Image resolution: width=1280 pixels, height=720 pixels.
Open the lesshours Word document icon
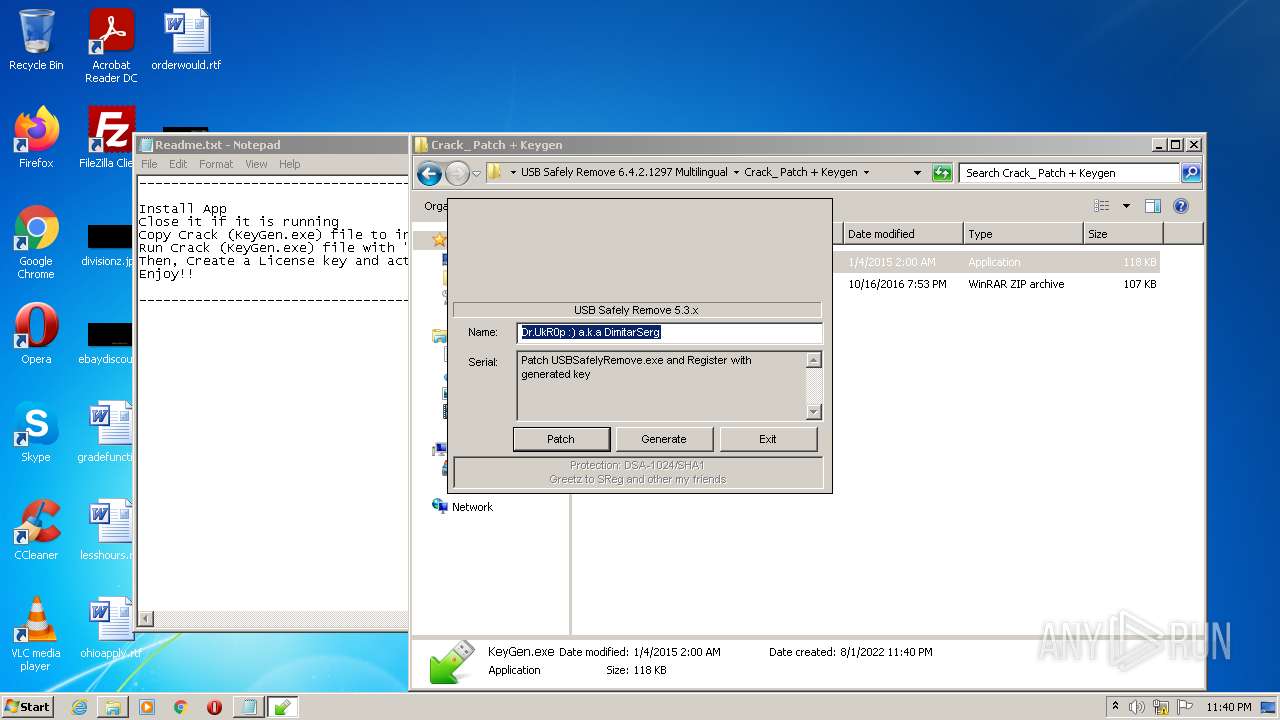pyautogui.click(x=107, y=530)
